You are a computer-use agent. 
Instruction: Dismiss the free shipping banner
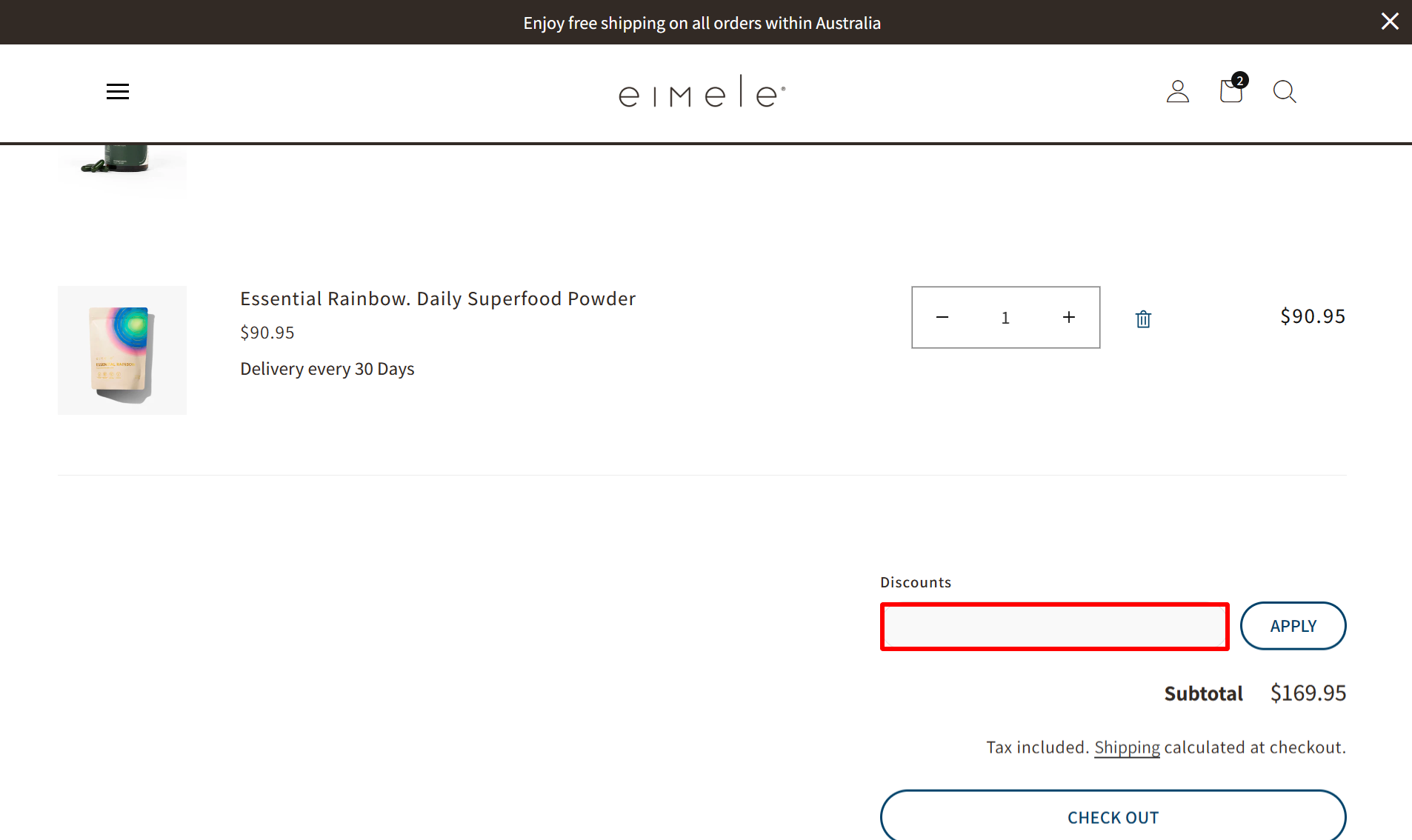coord(1390,21)
